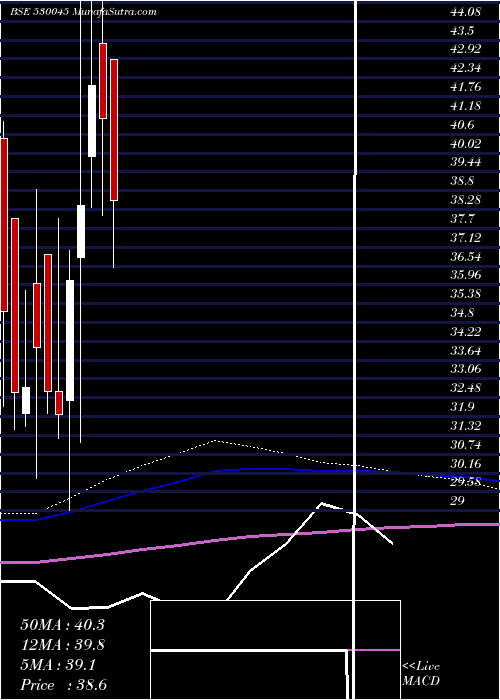Click the 33.64 price axis label
The width and height of the screenshot is (500, 700).
[x=466, y=350]
